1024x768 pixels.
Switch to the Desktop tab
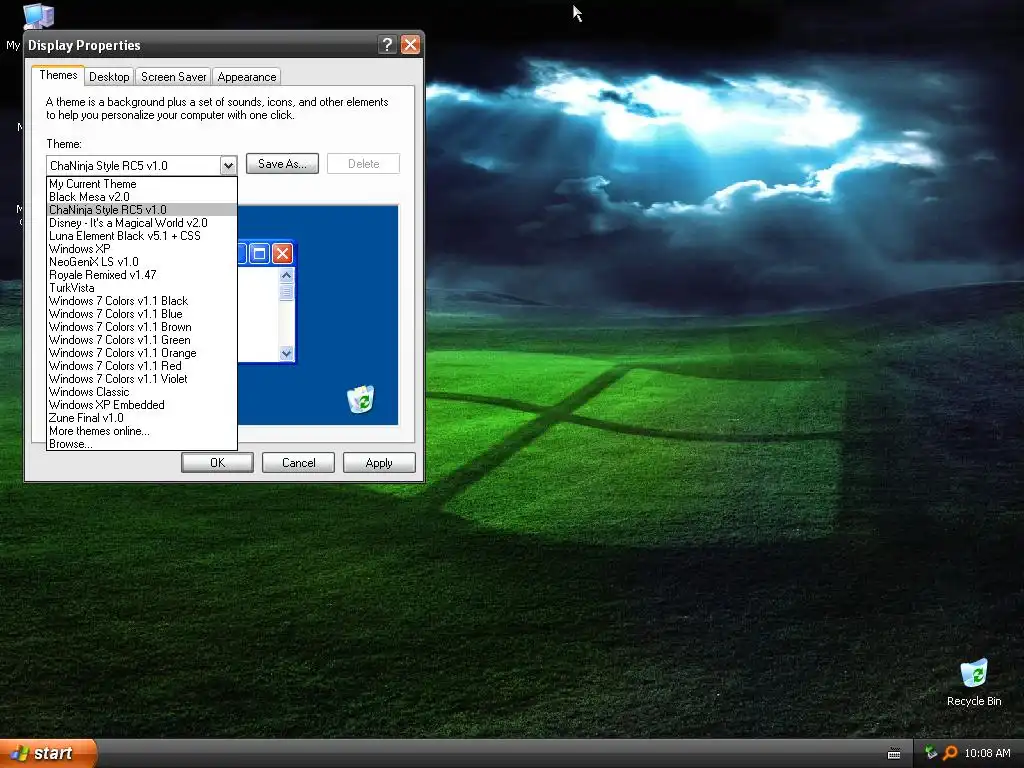[x=109, y=76]
